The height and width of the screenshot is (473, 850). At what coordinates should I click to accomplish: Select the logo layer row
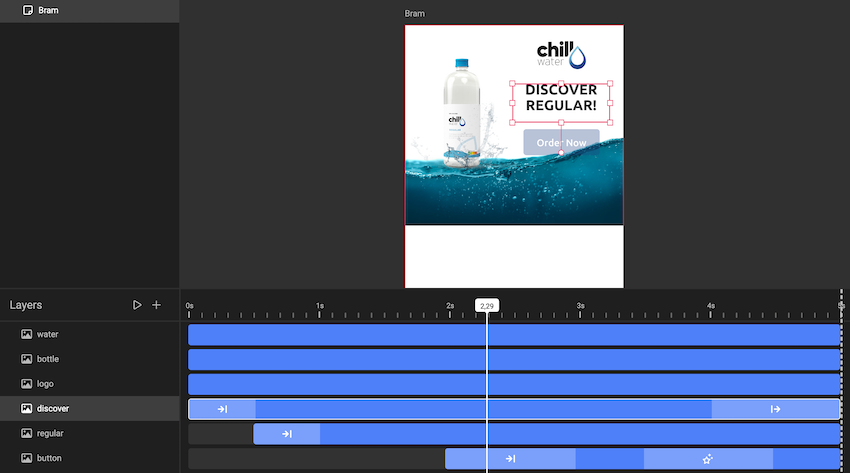[89, 384]
